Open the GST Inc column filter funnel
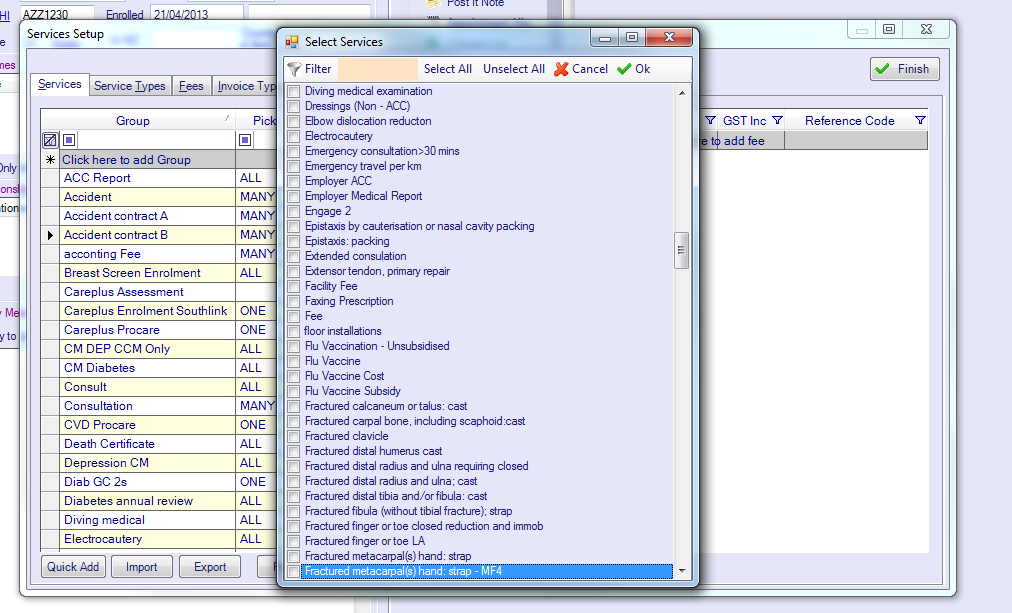The width and height of the screenshot is (1012, 613). 778,121
